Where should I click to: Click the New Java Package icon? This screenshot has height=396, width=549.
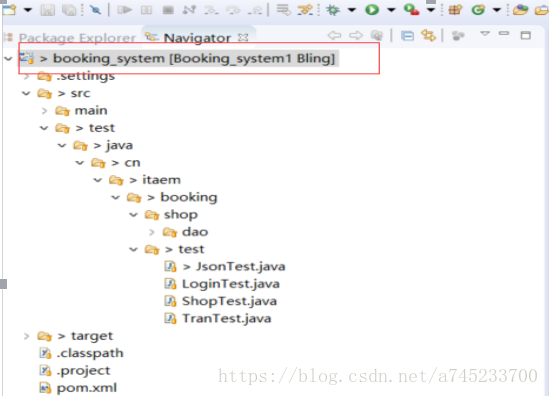pos(455,10)
